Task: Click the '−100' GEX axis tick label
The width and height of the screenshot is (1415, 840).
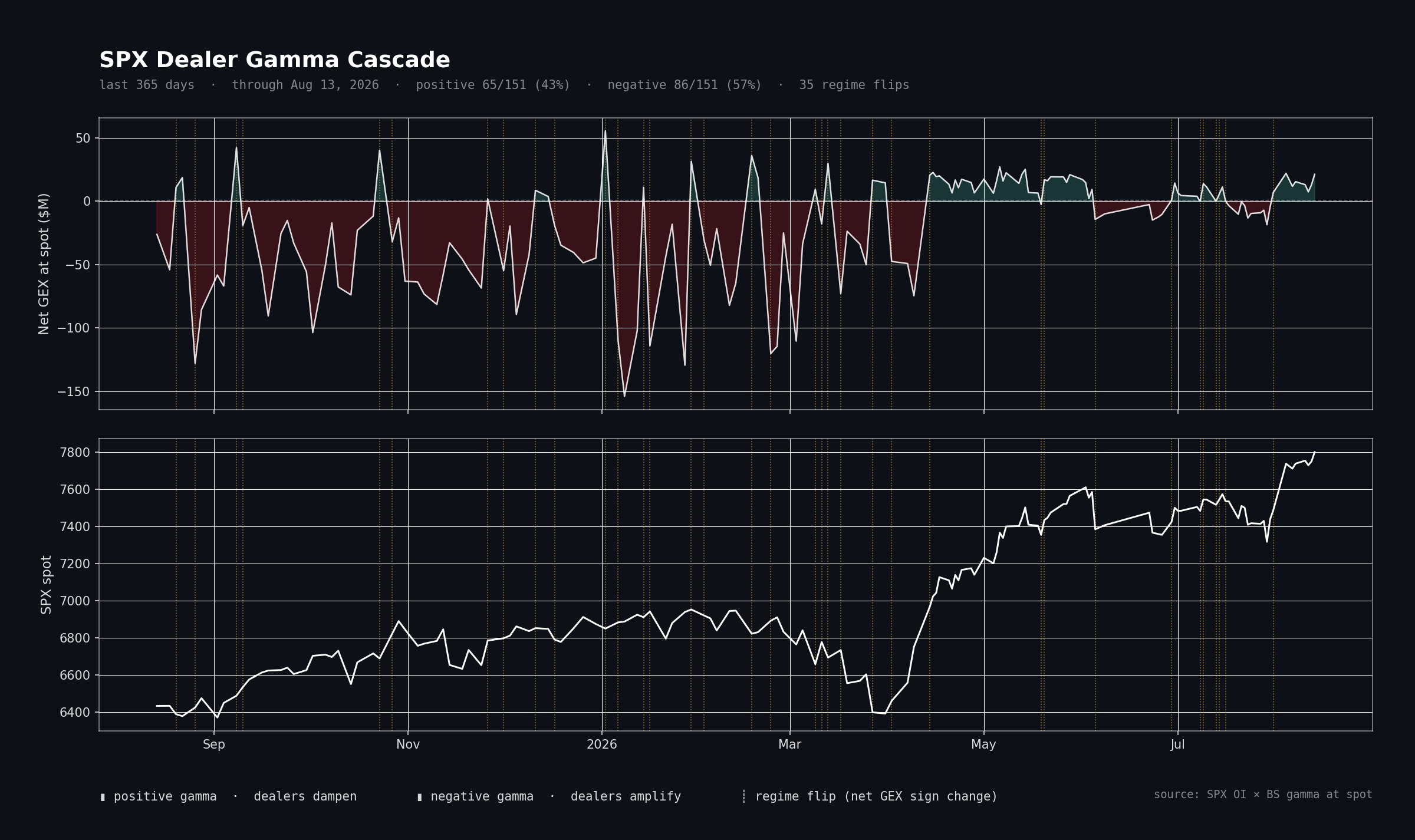Action: [74, 328]
